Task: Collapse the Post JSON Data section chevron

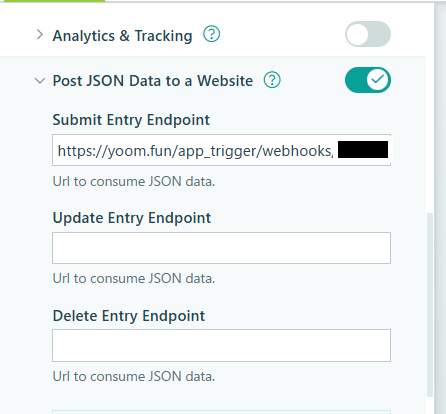Action: (x=40, y=81)
